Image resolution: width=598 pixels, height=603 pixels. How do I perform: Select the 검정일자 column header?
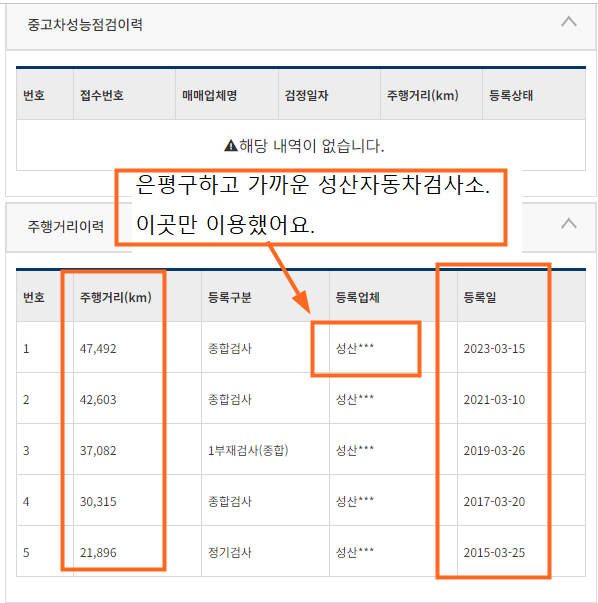(306, 95)
